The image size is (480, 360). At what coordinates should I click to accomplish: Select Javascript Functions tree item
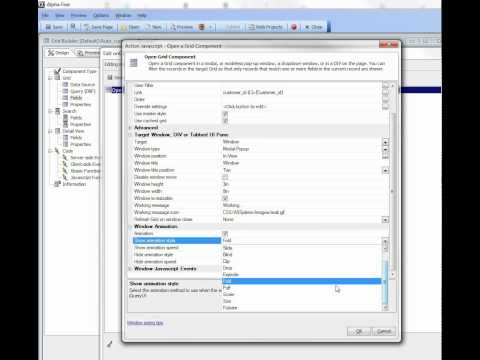(85, 178)
